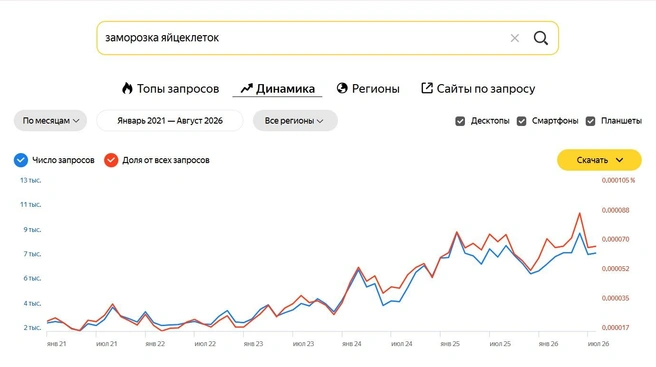The height and width of the screenshot is (367, 656).
Task: Click the 0,000070 right axis label
Action: [615, 239]
